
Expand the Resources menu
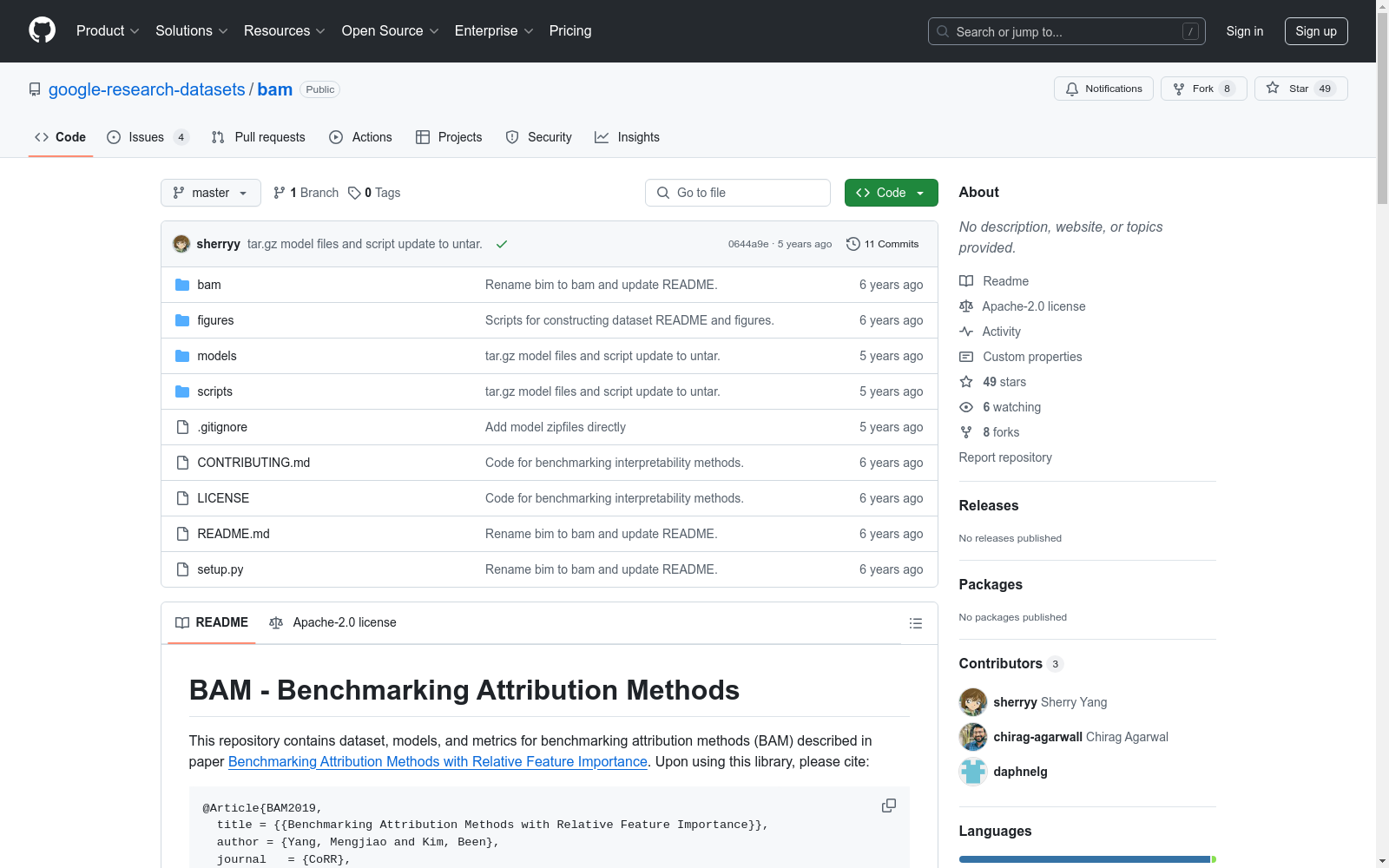pos(285,30)
